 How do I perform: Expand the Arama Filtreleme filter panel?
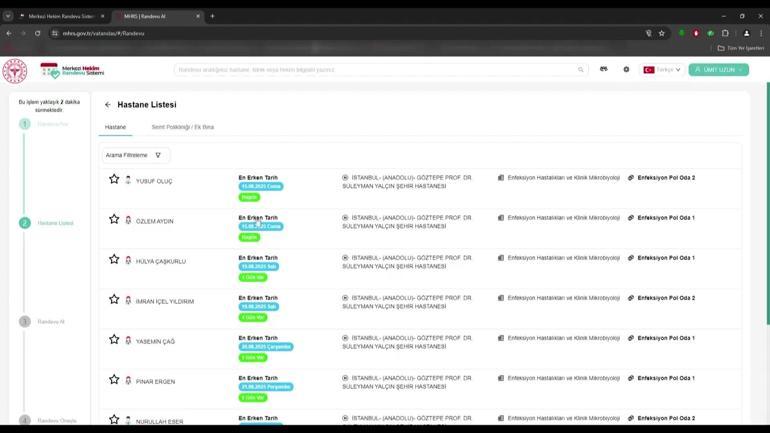pyautogui.click(x=134, y=155)
